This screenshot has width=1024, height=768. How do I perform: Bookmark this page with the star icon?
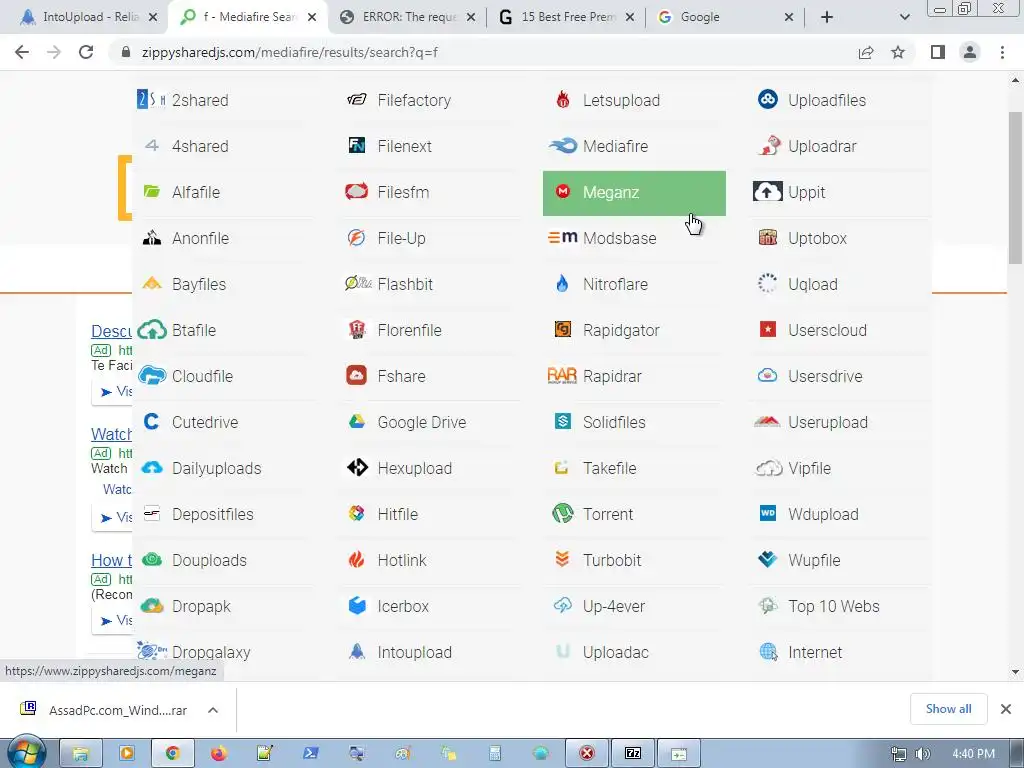pos(898,52)
